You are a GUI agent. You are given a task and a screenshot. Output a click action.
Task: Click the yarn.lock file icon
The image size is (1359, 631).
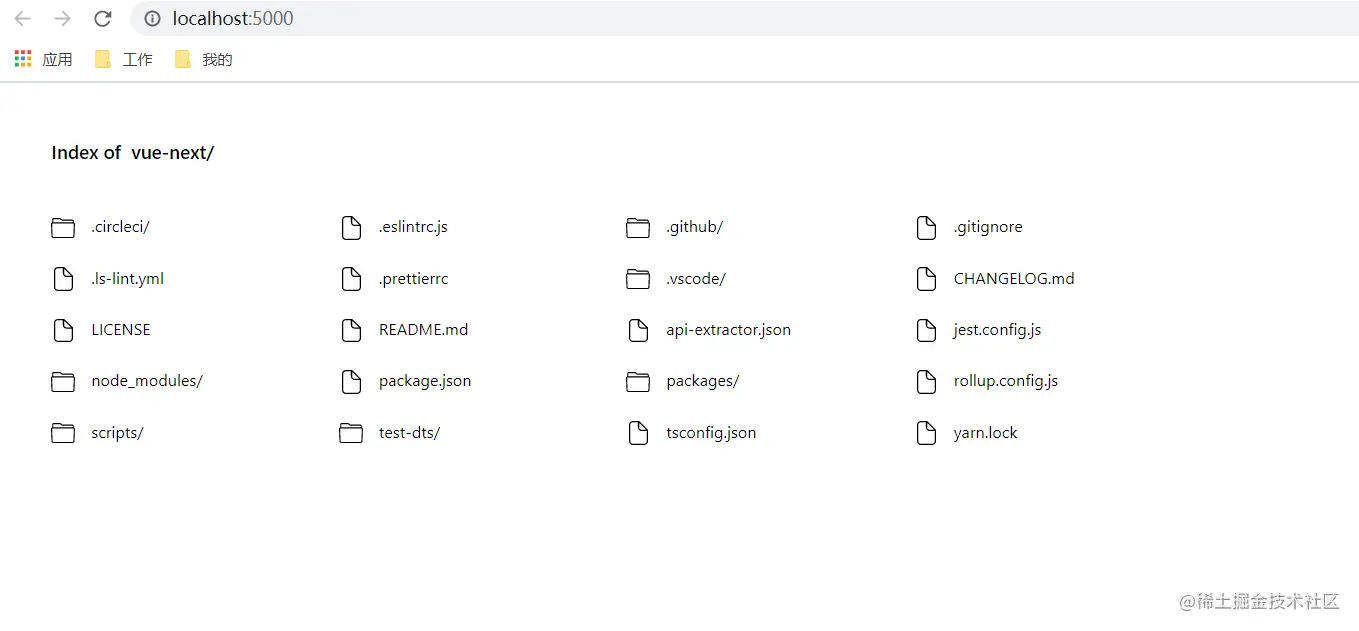point(926,433)
